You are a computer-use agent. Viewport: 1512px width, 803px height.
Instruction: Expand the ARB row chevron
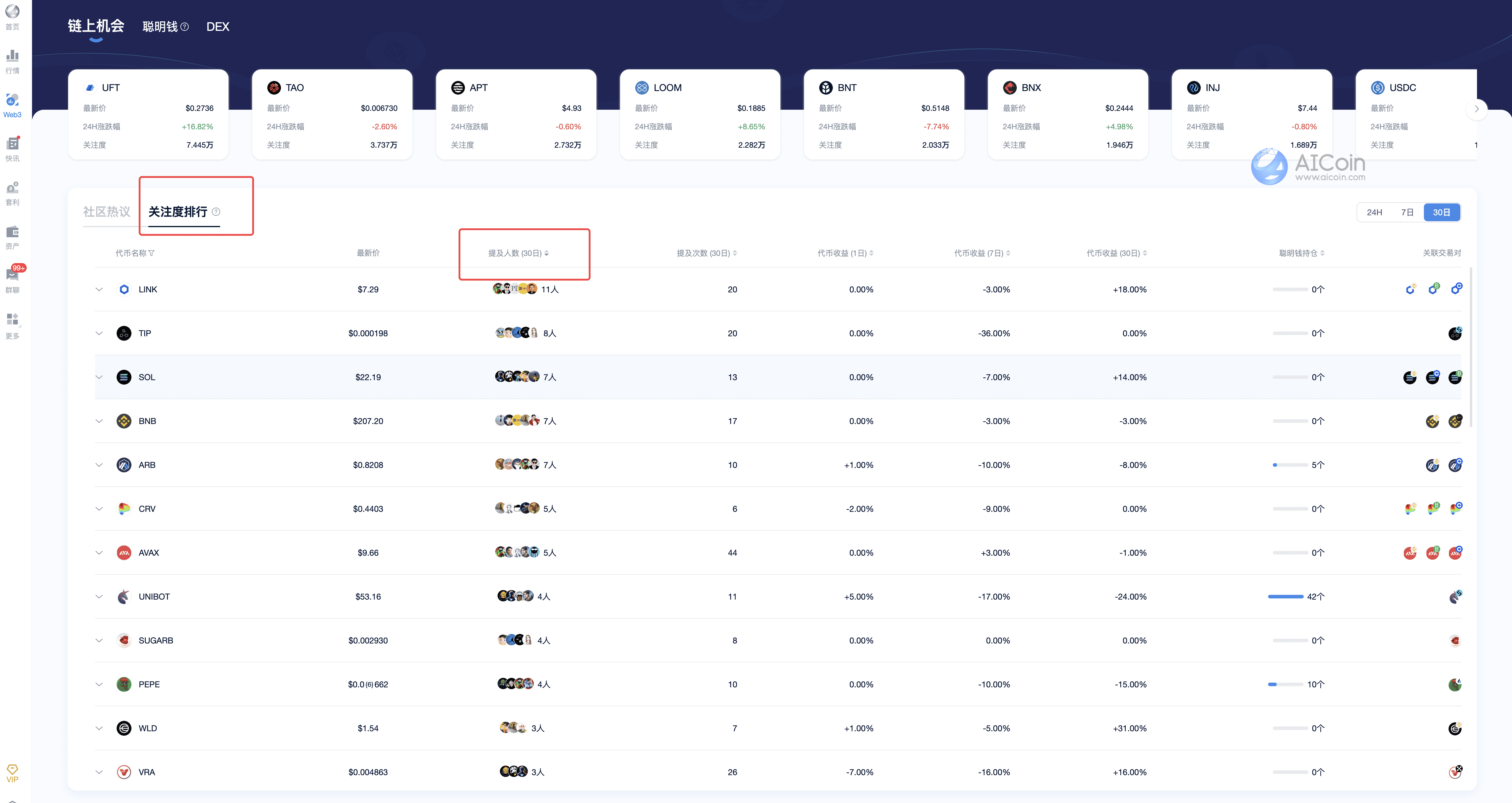pyautogui.click(x=99, y=465)
